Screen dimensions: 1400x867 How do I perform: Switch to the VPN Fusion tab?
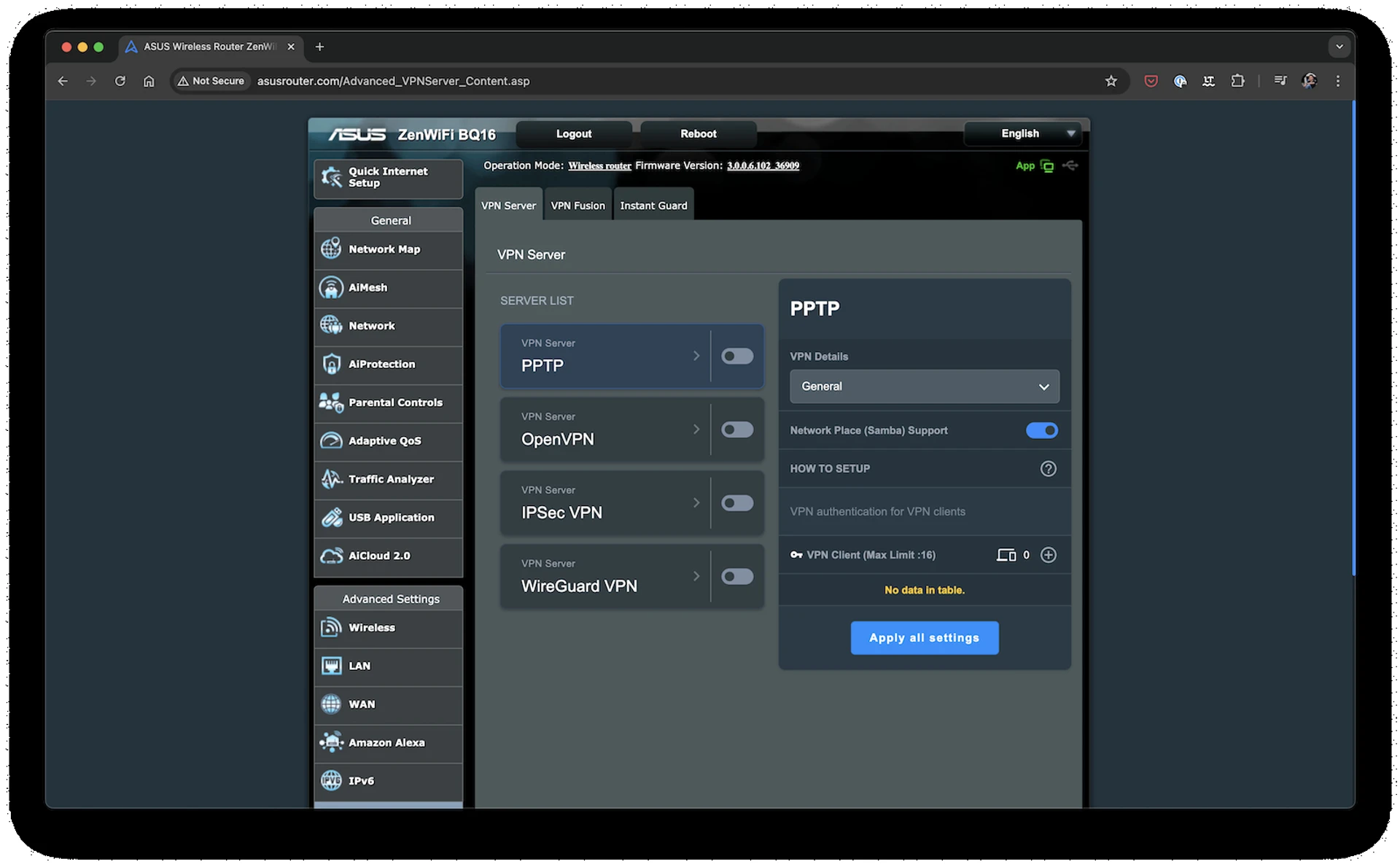click(577, 205)
